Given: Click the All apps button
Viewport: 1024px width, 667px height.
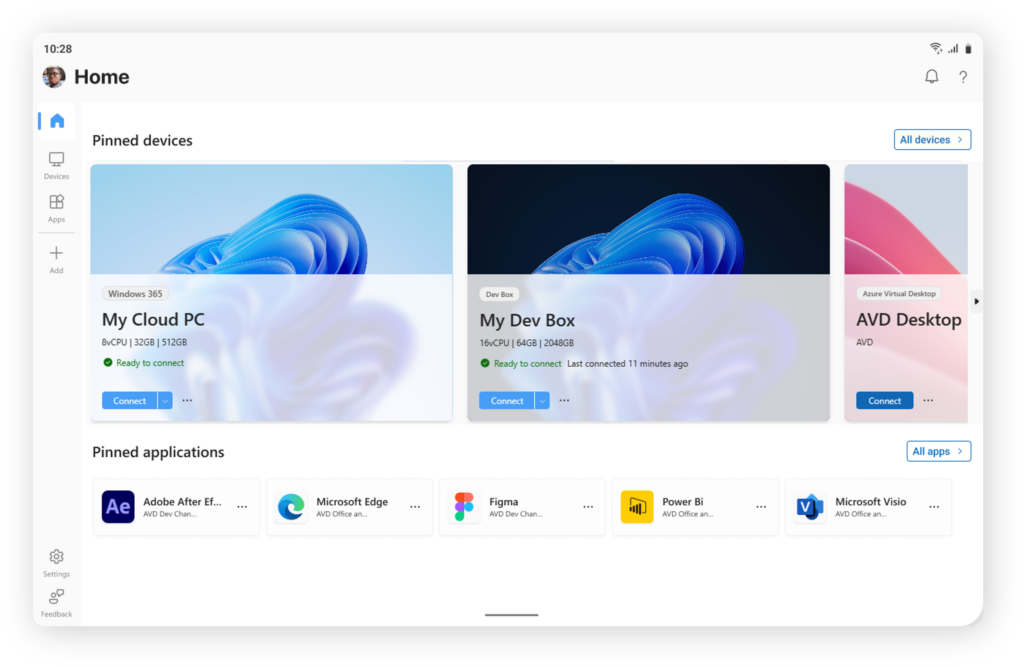Looking at the screenshot, I should point(938,451).
